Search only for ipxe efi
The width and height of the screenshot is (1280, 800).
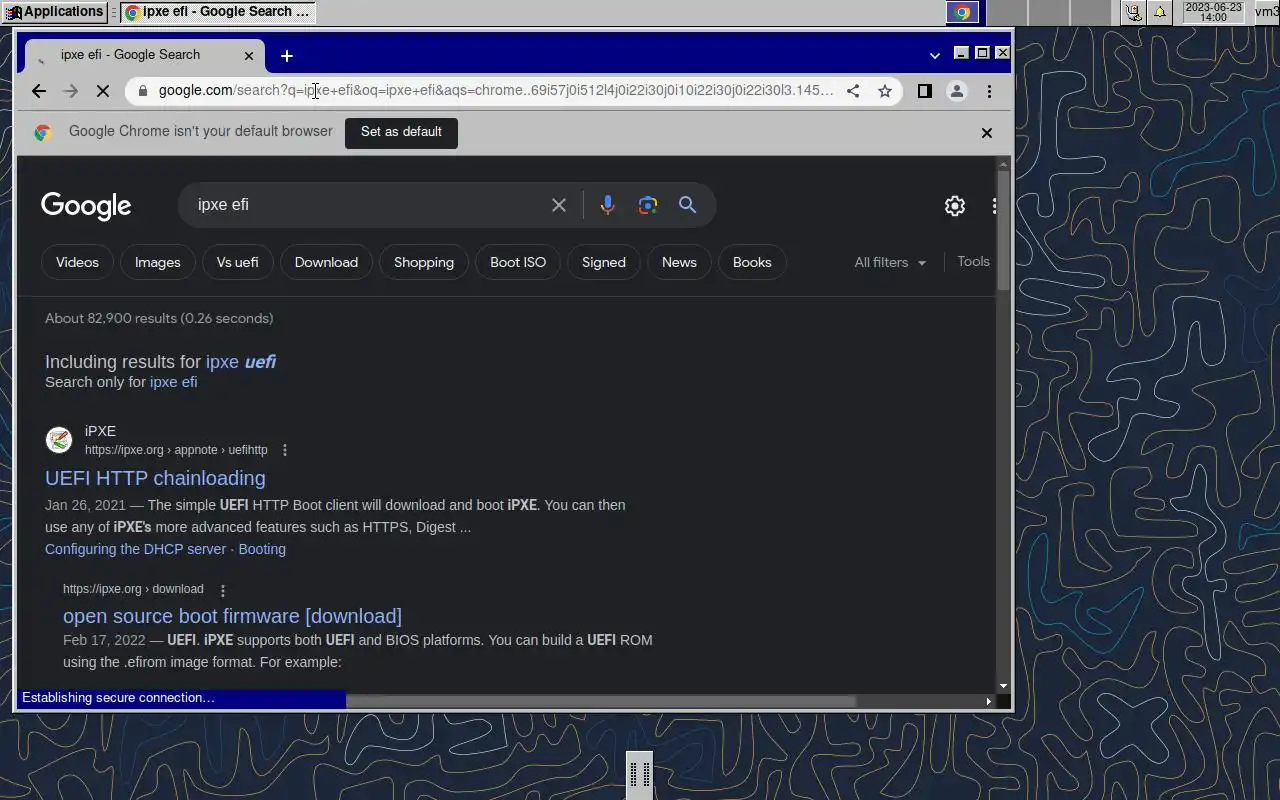coord(173,382)
